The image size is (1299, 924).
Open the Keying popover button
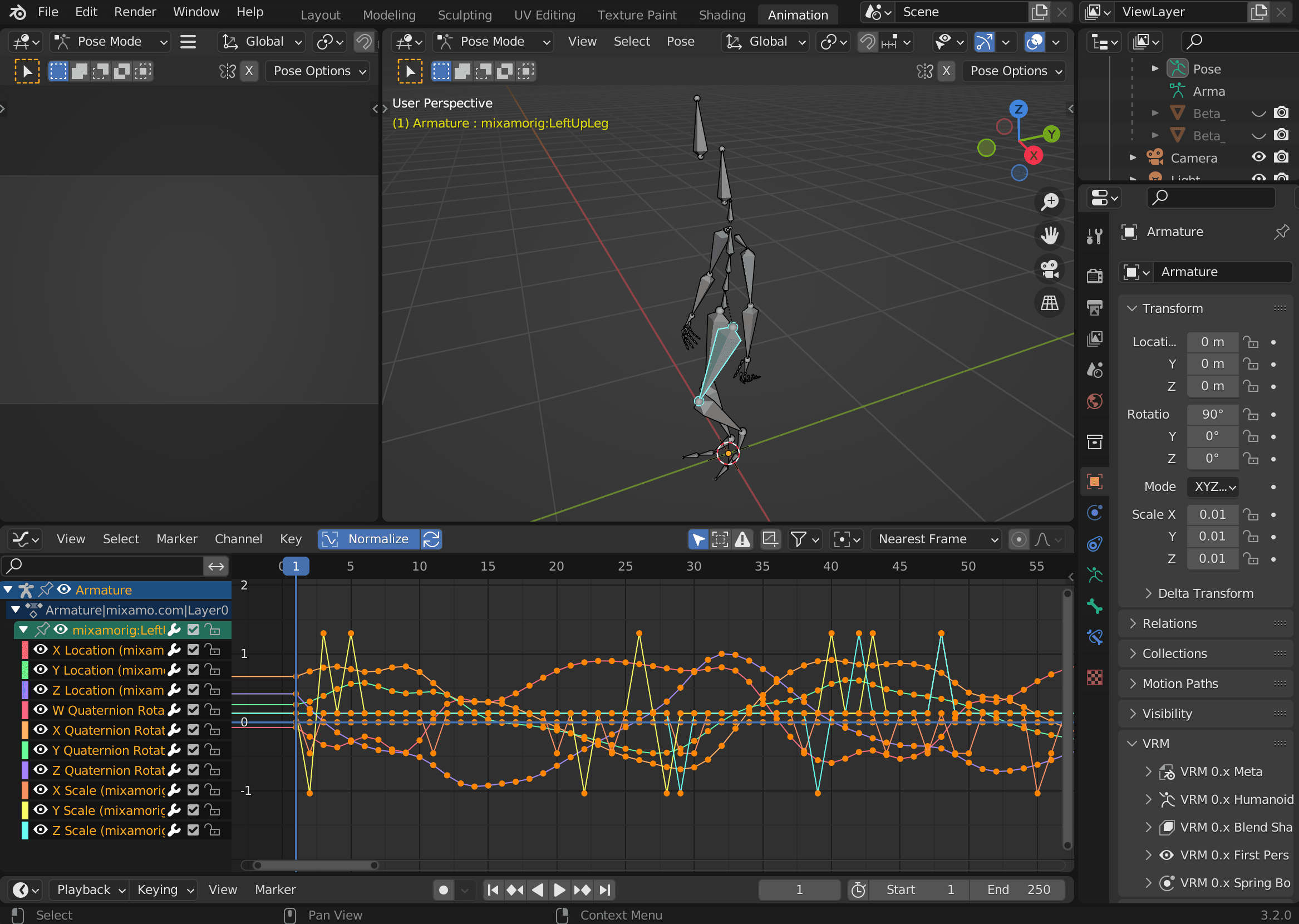(164, 889)
